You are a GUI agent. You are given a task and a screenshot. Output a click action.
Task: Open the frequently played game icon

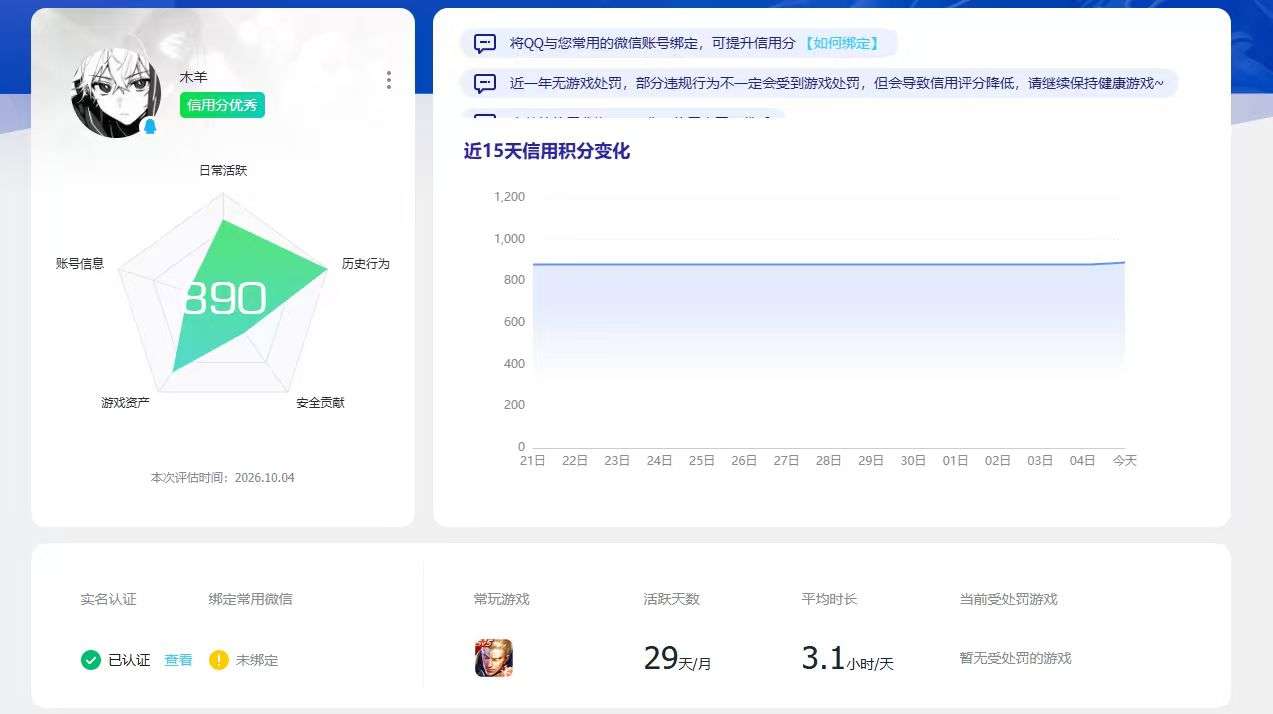(494, 658)
